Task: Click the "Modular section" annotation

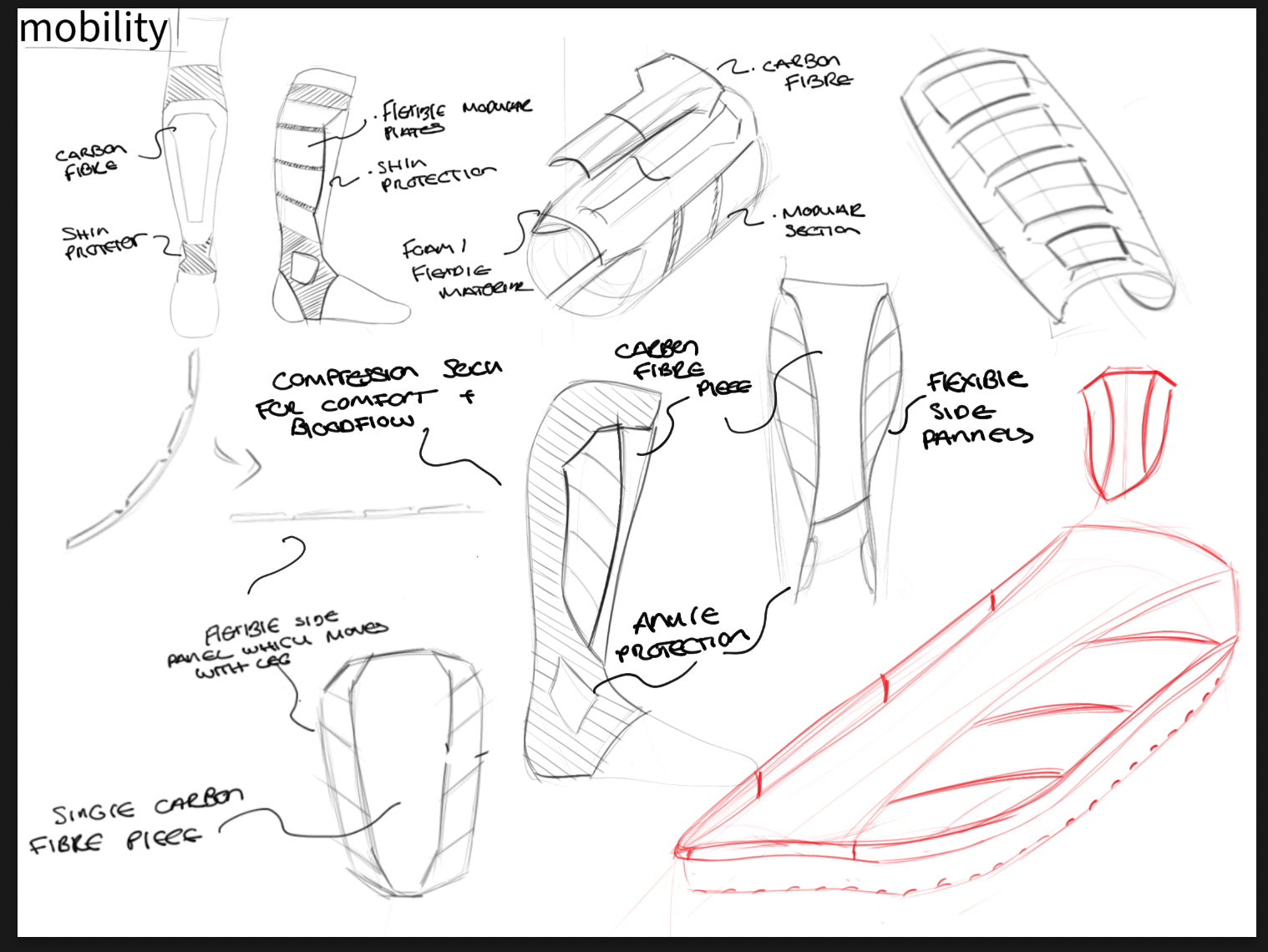Action: [823, 220]
